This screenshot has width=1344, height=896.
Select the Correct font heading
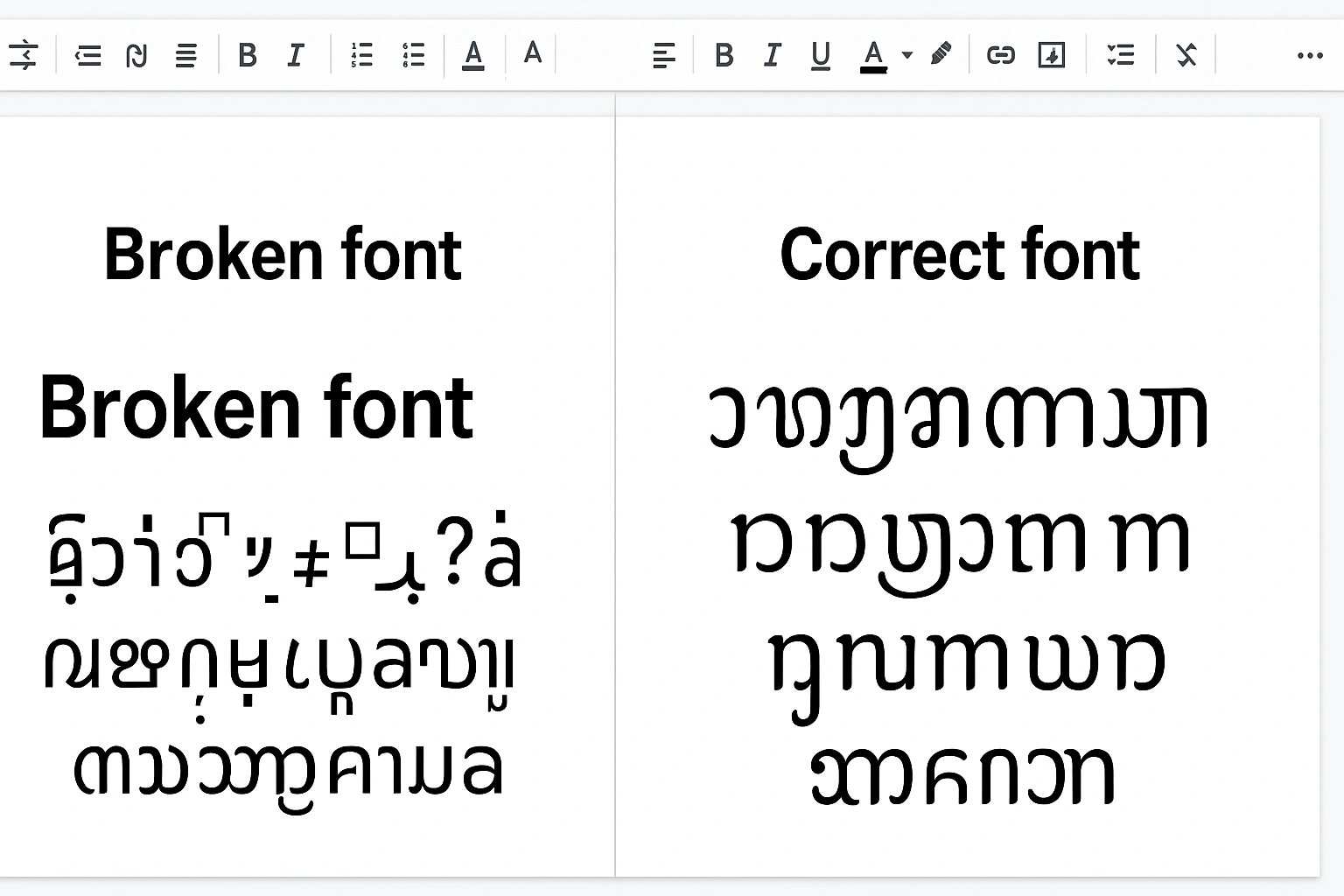click(959, 255)
